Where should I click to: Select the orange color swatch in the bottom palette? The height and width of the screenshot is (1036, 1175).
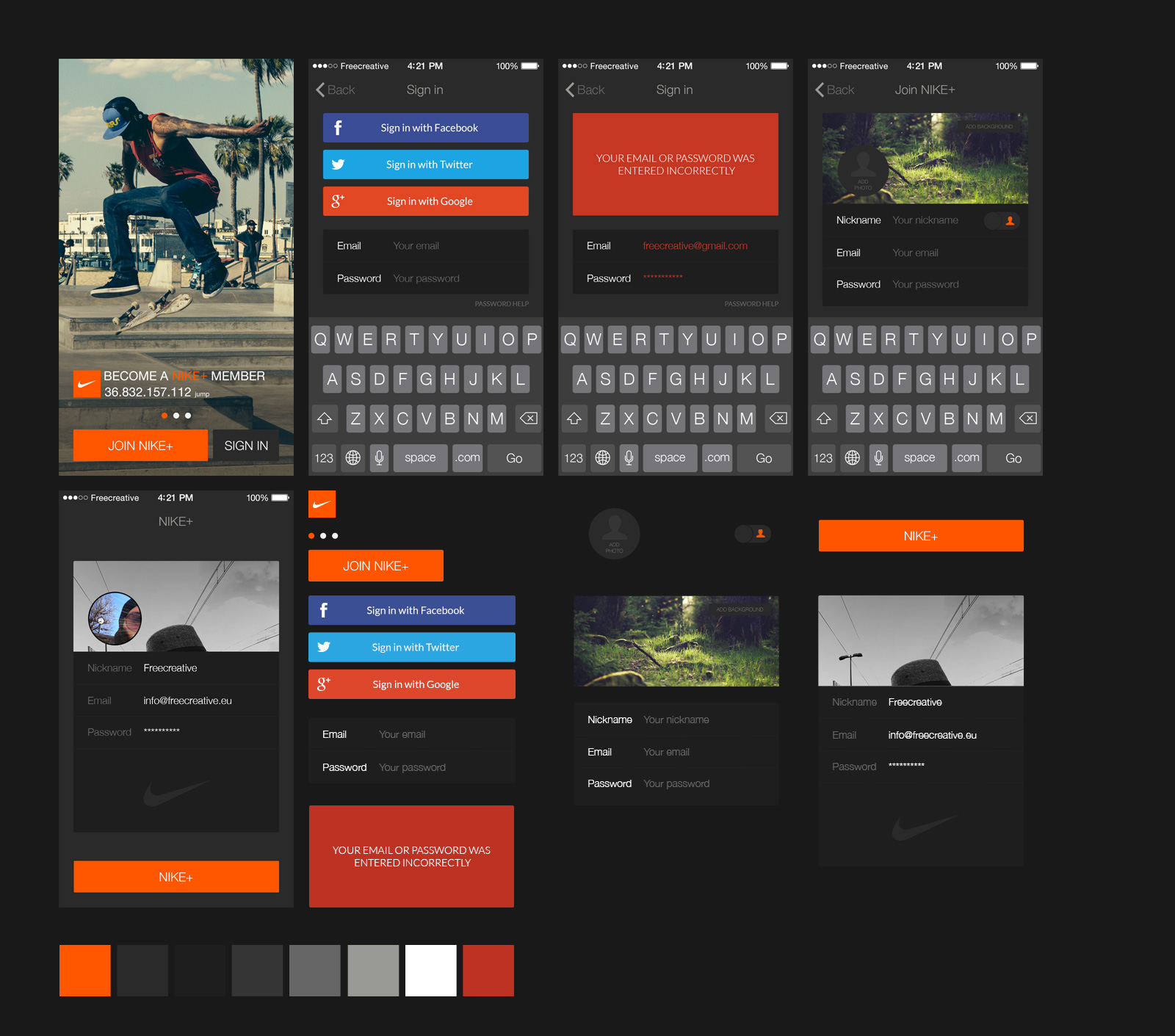(x=84, y=970)
